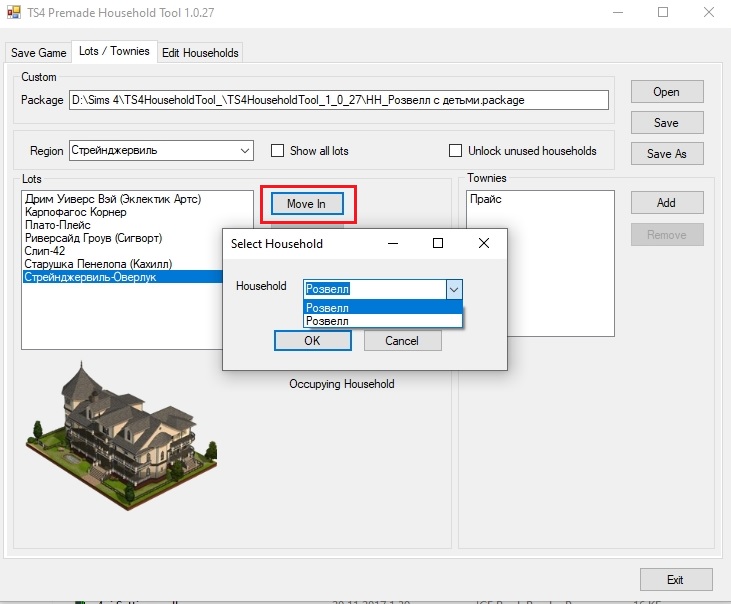Viewport: 731px width, 604px height.
Task: Switch to the Edit Households tab
Action: tap(200, 52)
